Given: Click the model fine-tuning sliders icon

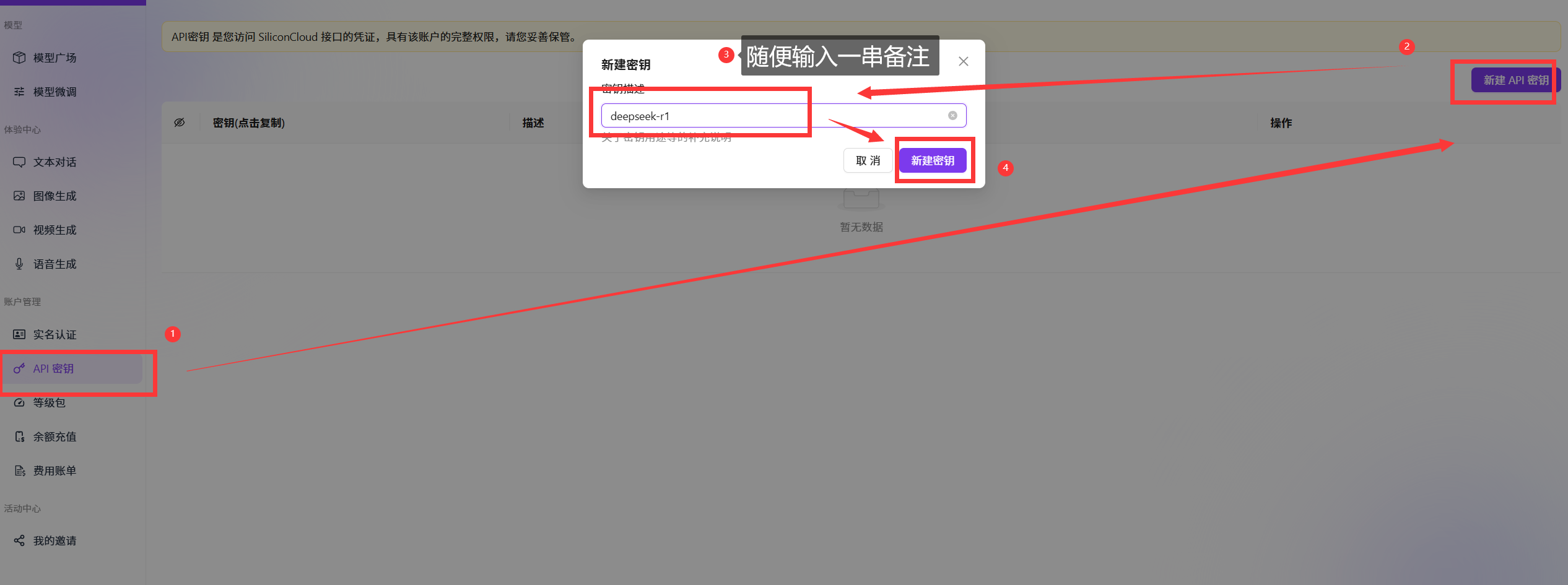Looking at the screenshot, I should coord(19,92).
